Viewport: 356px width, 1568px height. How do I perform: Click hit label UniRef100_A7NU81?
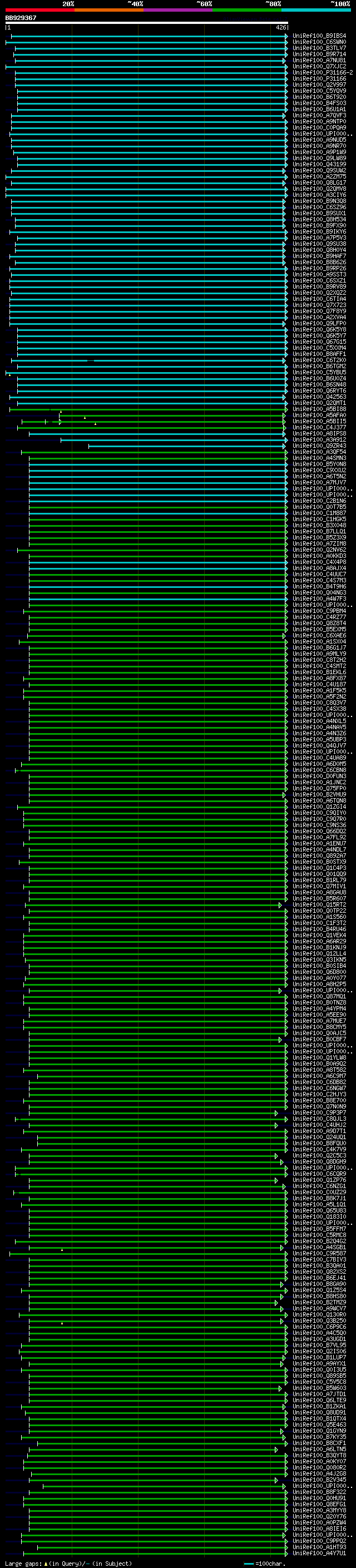(x=319, y=60)
